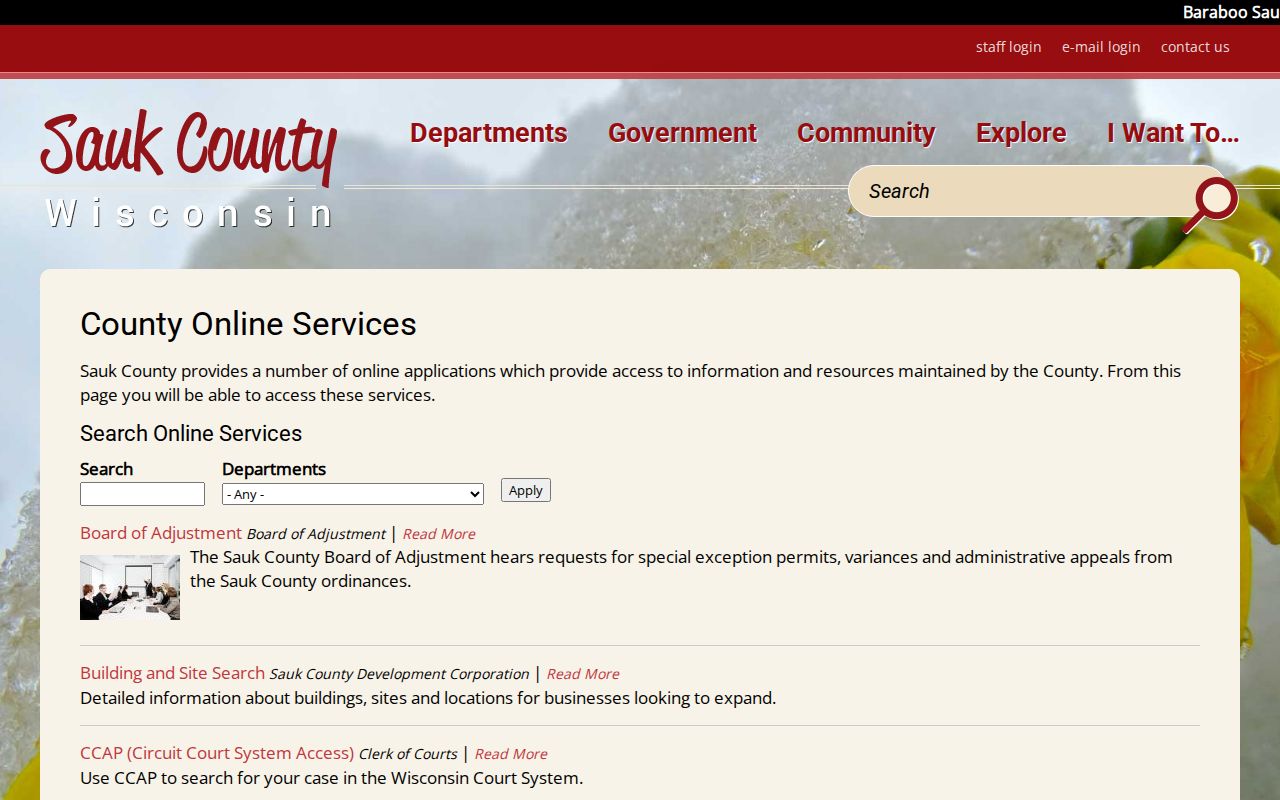Open the Government menu
Image resolution: width=1280 pixels, height=800 pixels.
(x=682, y=133)
